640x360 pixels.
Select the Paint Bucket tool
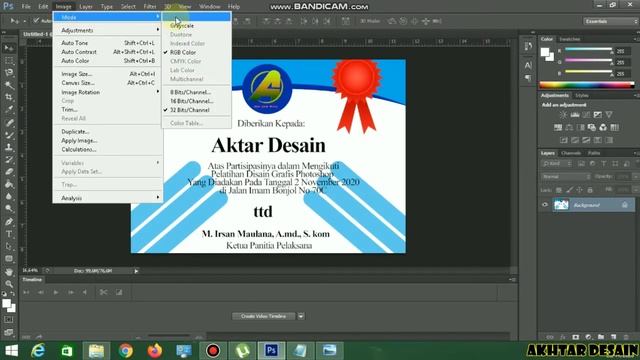pyautogui.click(x=9, y=184)
